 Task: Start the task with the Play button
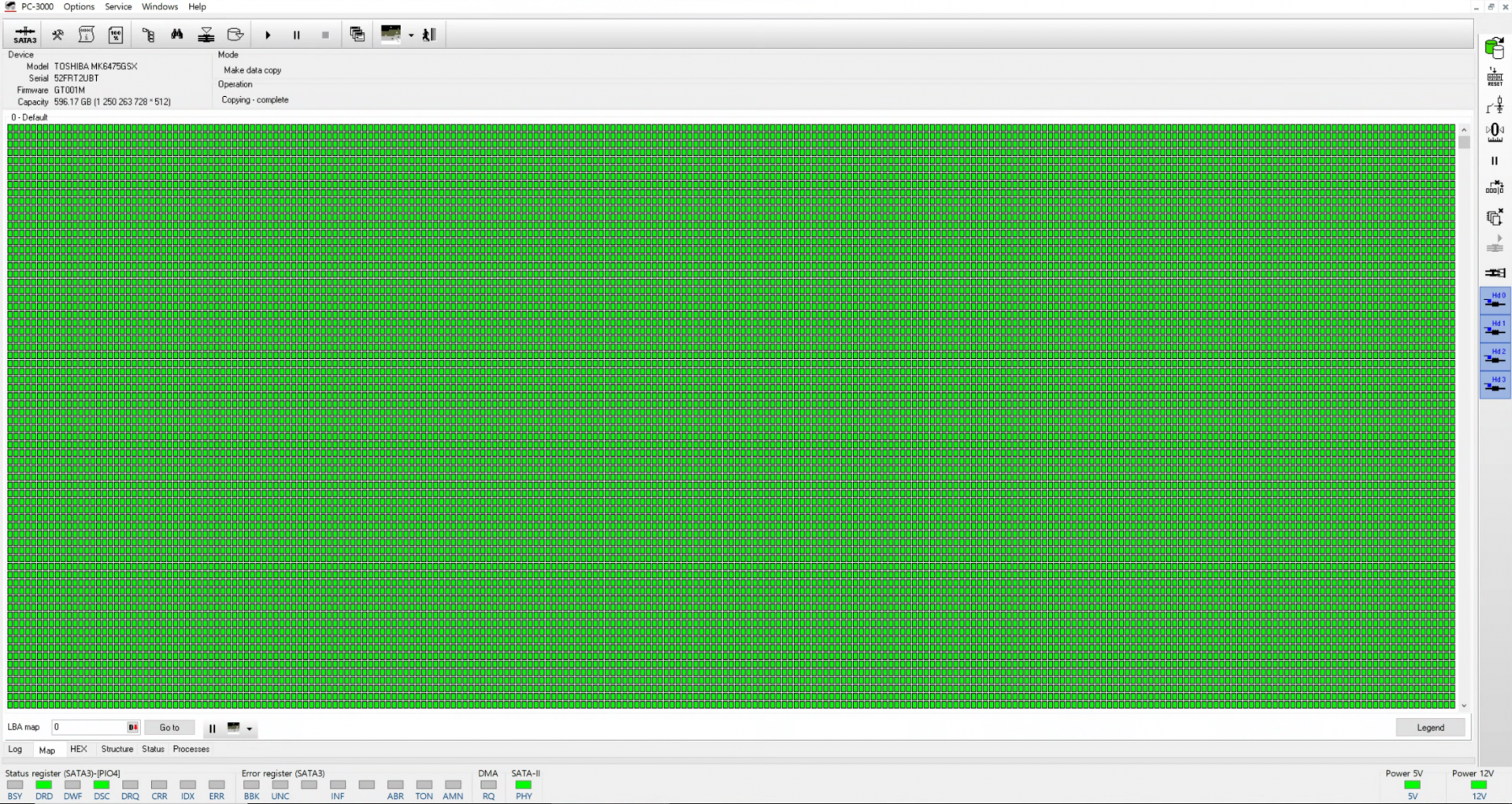tap(268, 35)
